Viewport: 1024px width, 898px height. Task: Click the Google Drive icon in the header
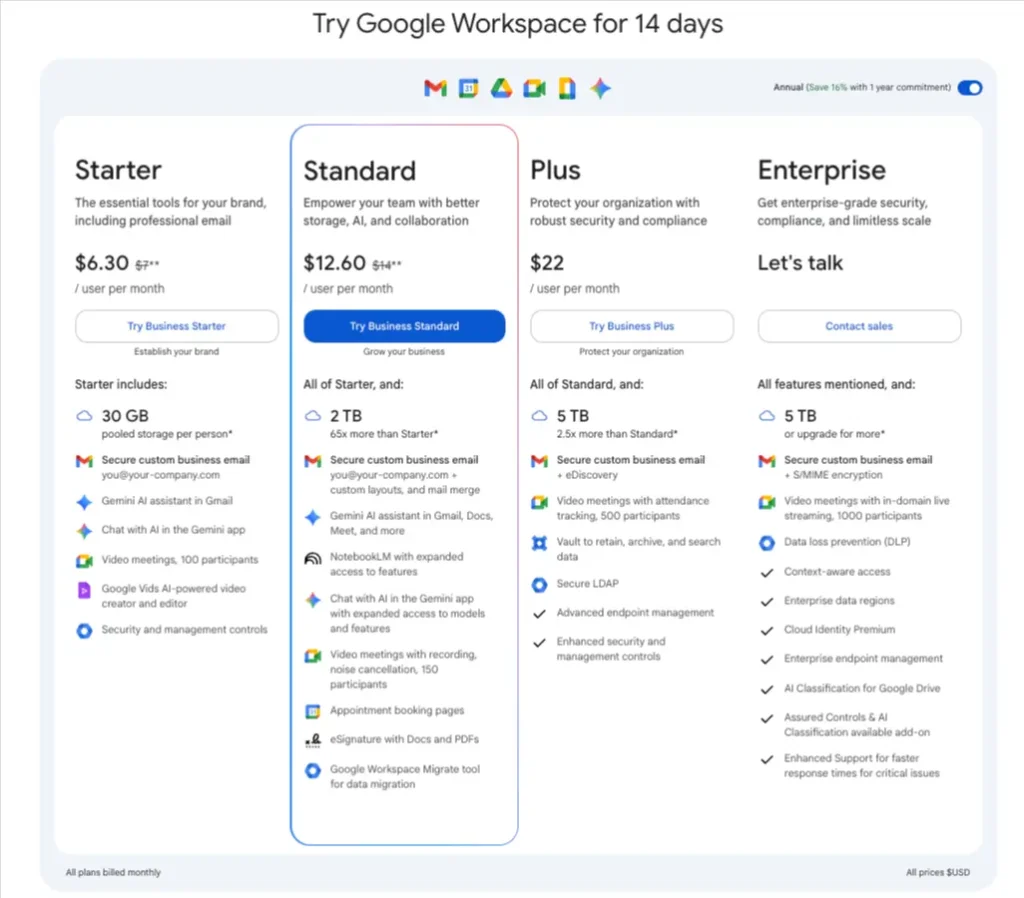coord(500,88)
